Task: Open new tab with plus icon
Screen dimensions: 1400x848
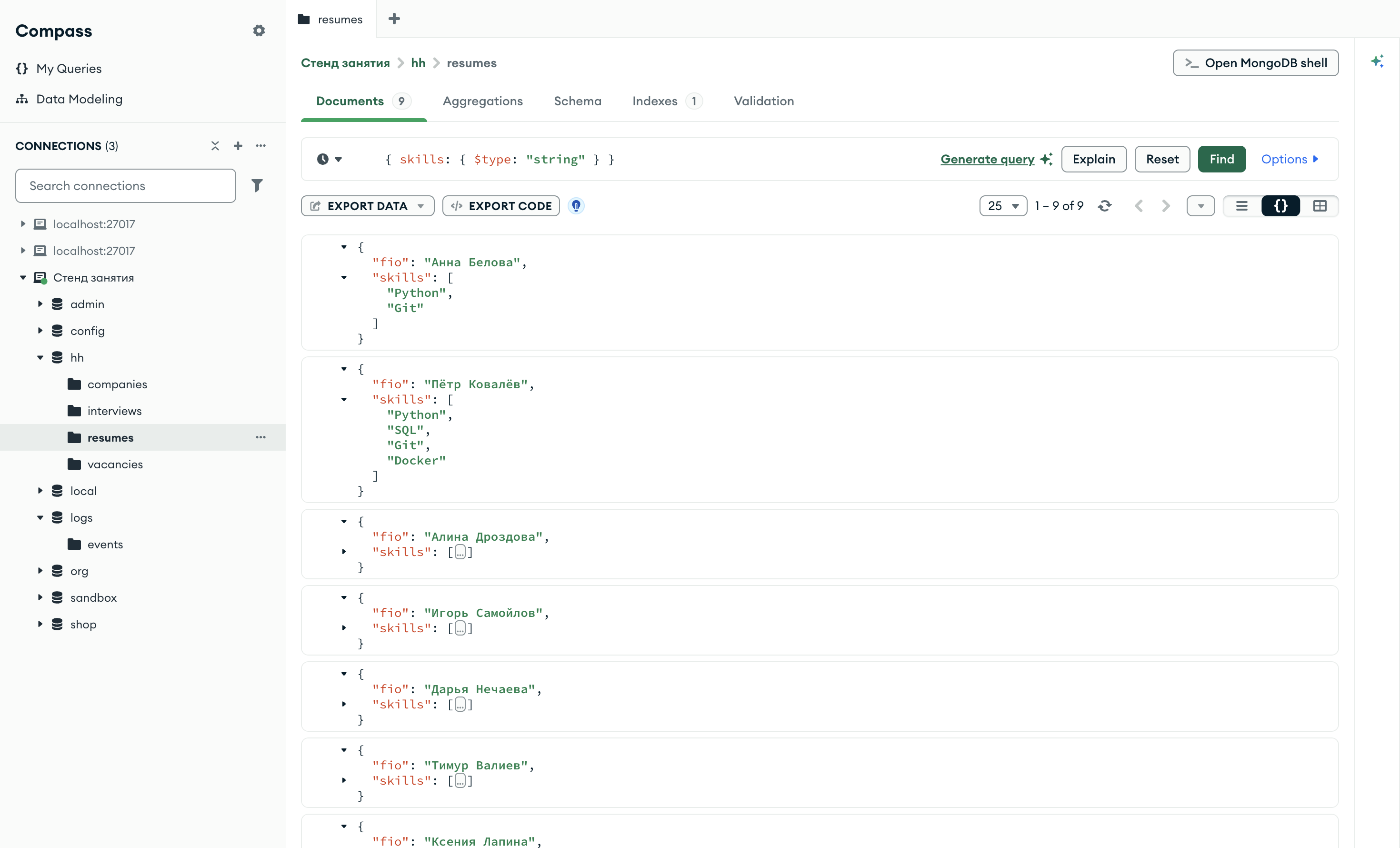Action: point(394,19)
